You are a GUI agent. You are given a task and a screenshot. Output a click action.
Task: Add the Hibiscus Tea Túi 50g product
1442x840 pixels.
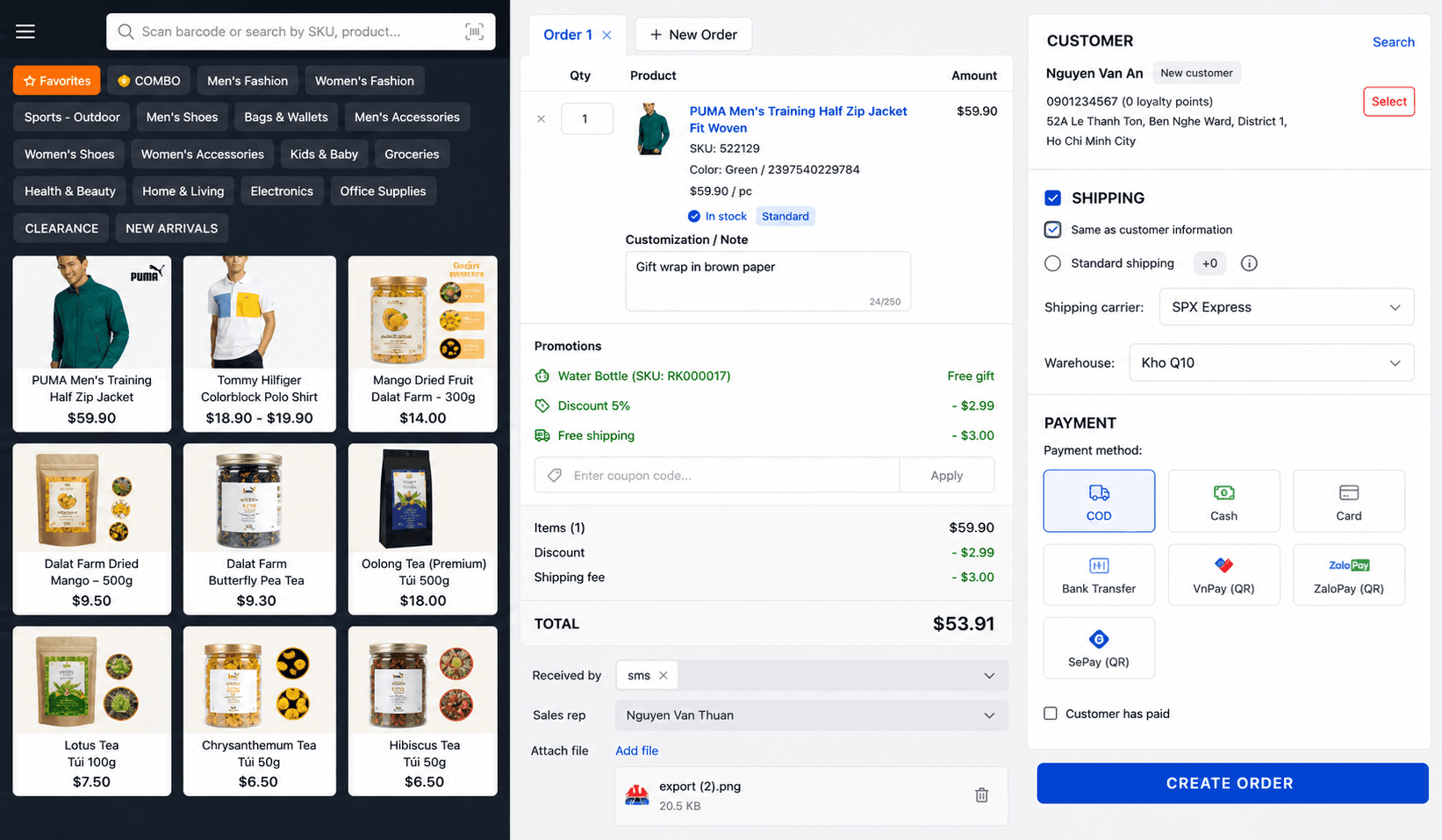(423, 711)
